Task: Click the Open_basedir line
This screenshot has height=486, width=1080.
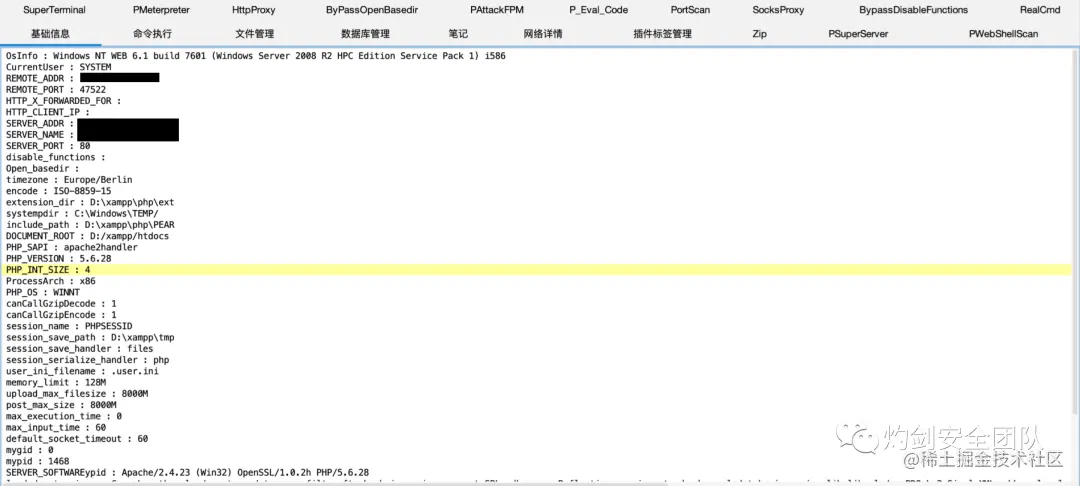Action: click(43, 169)
